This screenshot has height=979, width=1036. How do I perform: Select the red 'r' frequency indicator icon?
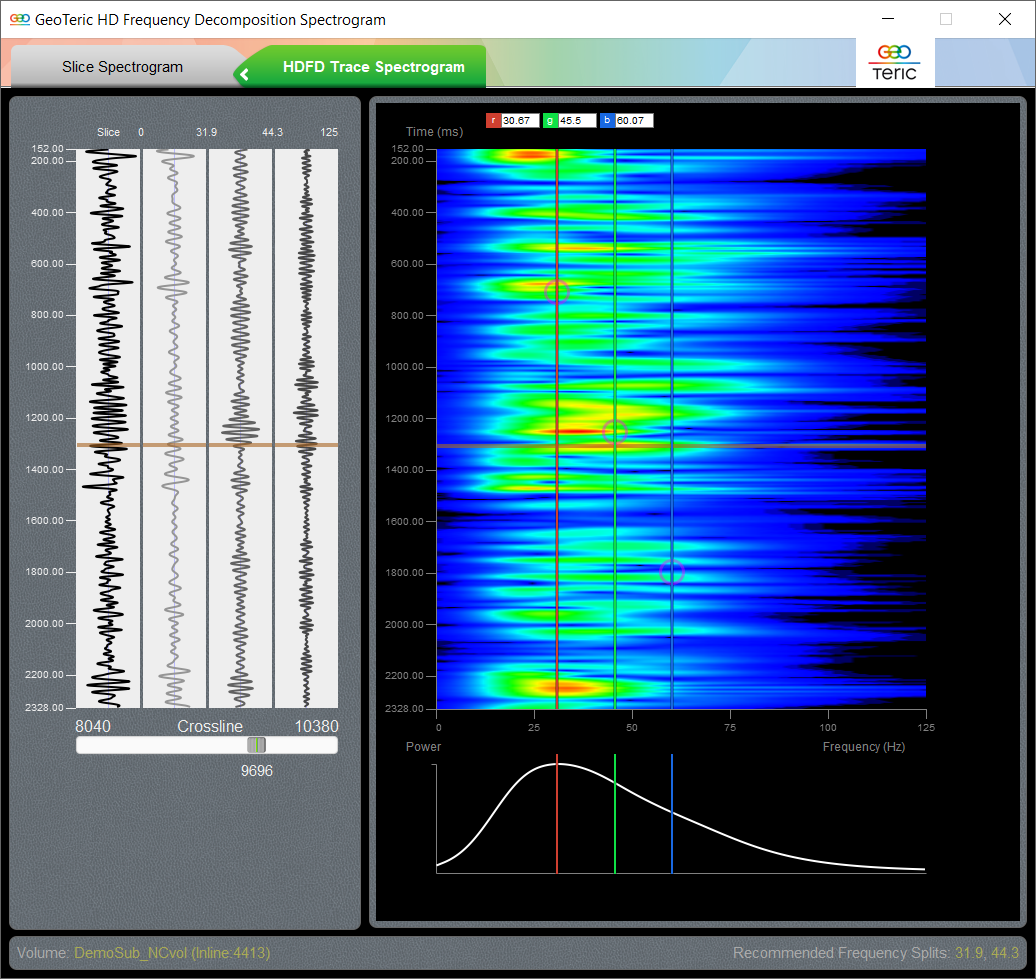(x=493, y=119)
